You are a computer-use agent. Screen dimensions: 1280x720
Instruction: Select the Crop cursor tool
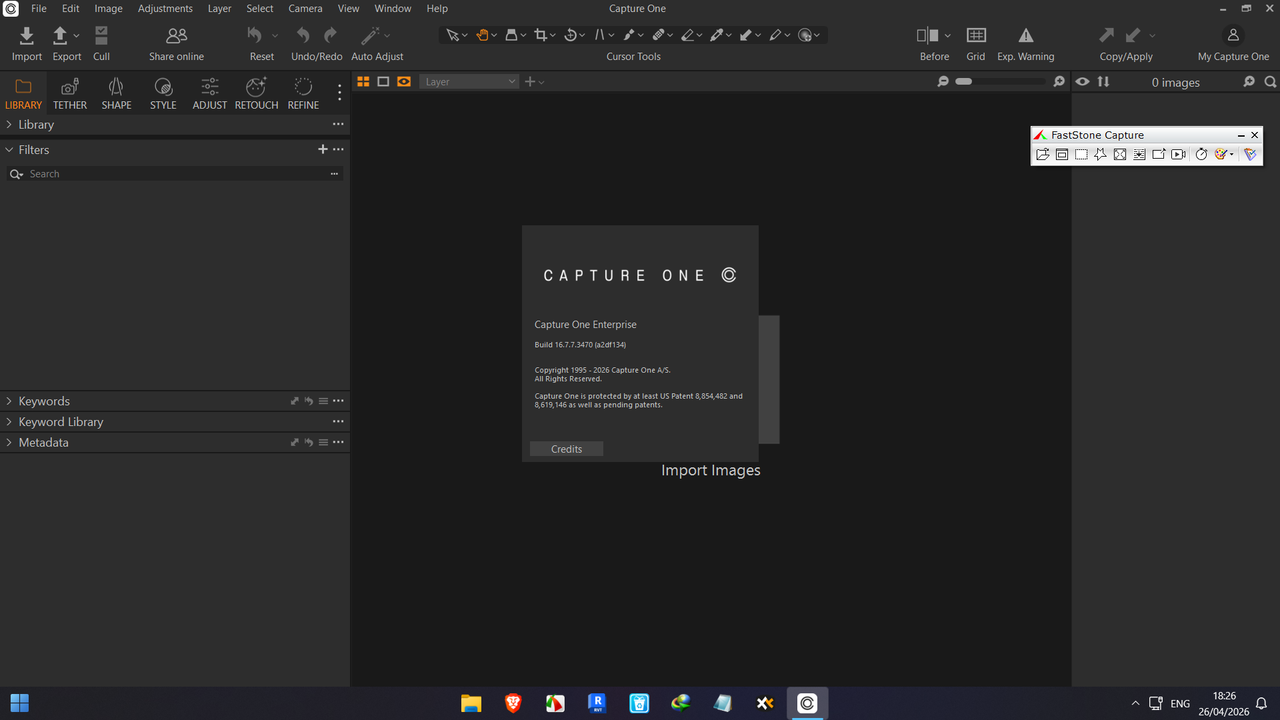pos(541,35)
